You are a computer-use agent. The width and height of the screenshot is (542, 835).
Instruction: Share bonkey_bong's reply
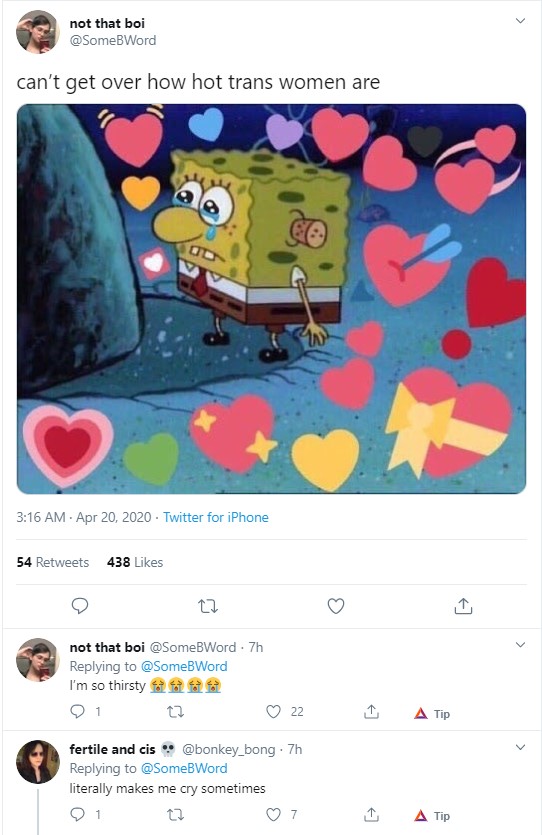(x=371, y=814)
